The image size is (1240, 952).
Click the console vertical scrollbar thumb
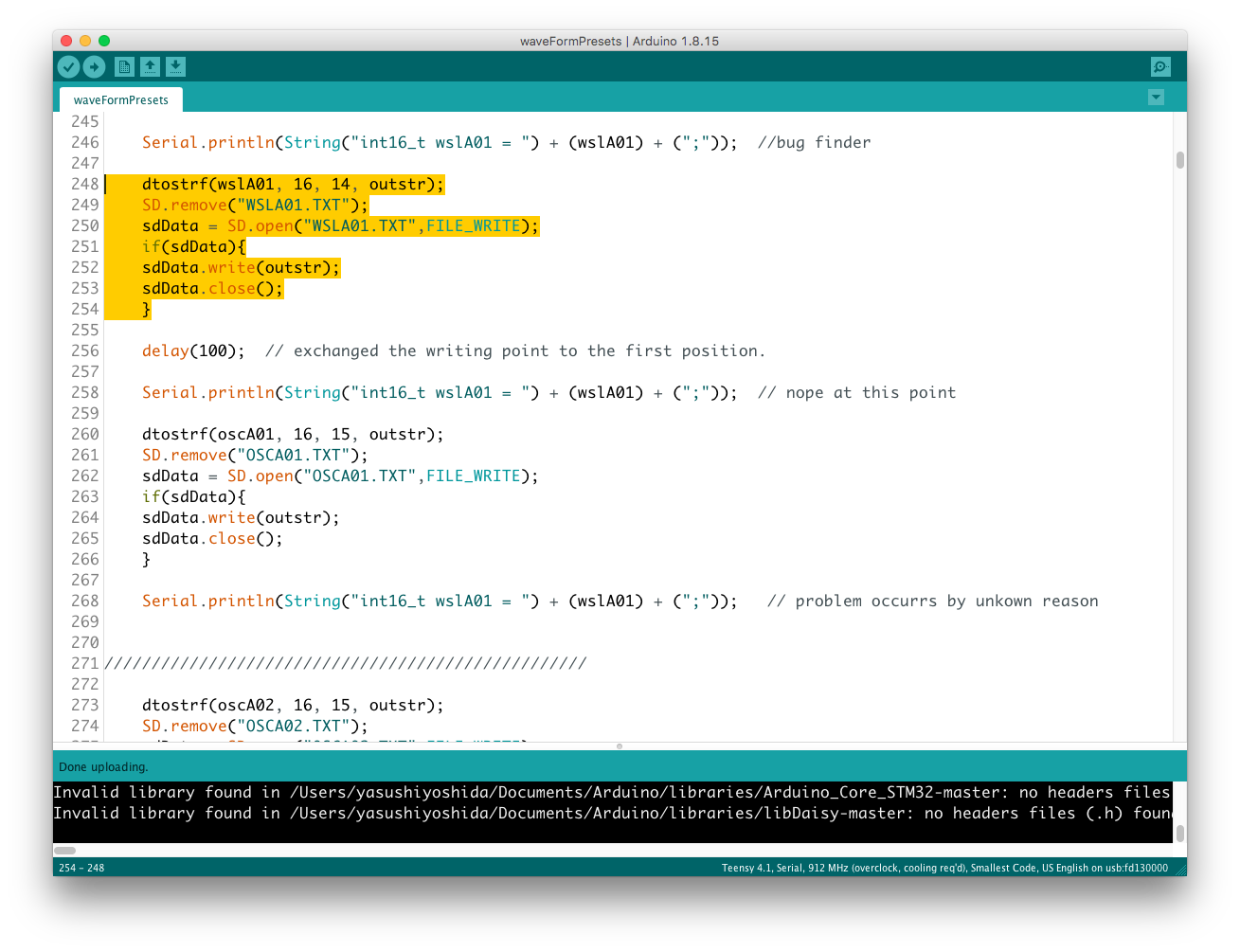pyautogui.click(x=1180, y=834)
